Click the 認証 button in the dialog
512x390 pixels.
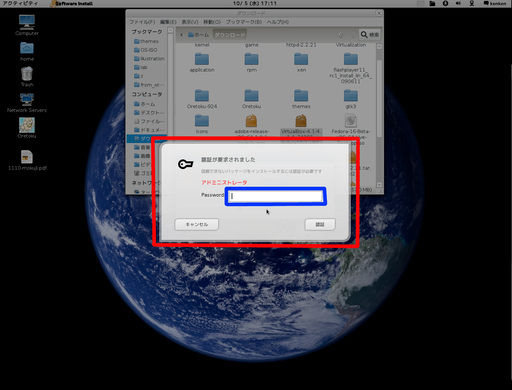pyautogui.click(x=320, y=224)
